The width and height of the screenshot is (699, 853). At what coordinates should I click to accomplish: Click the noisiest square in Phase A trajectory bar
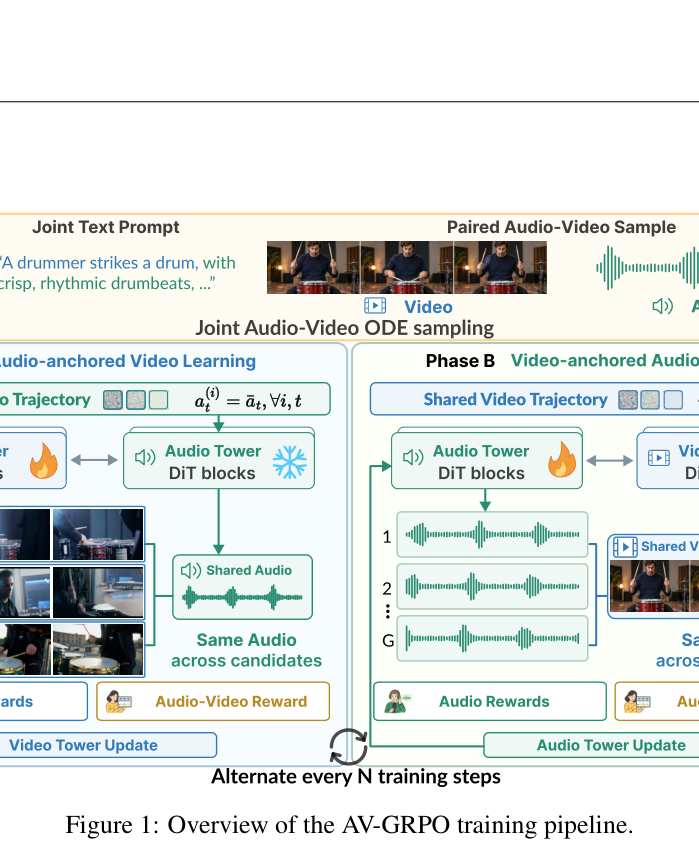pyautogui.click(x=113, y=400)
